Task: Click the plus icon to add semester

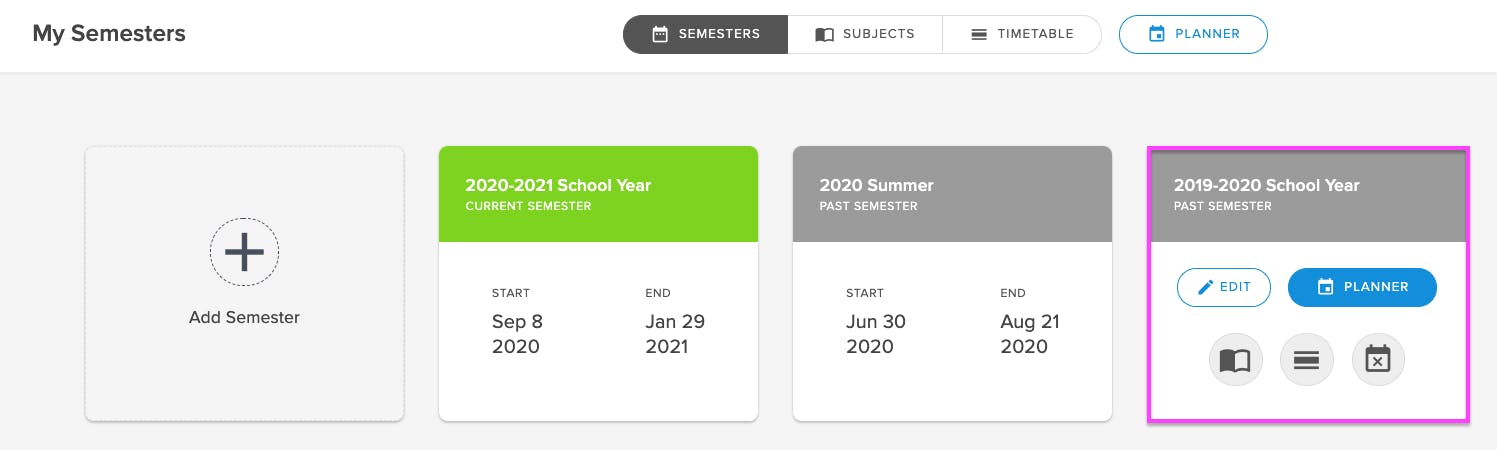Action: pos(244,253)
